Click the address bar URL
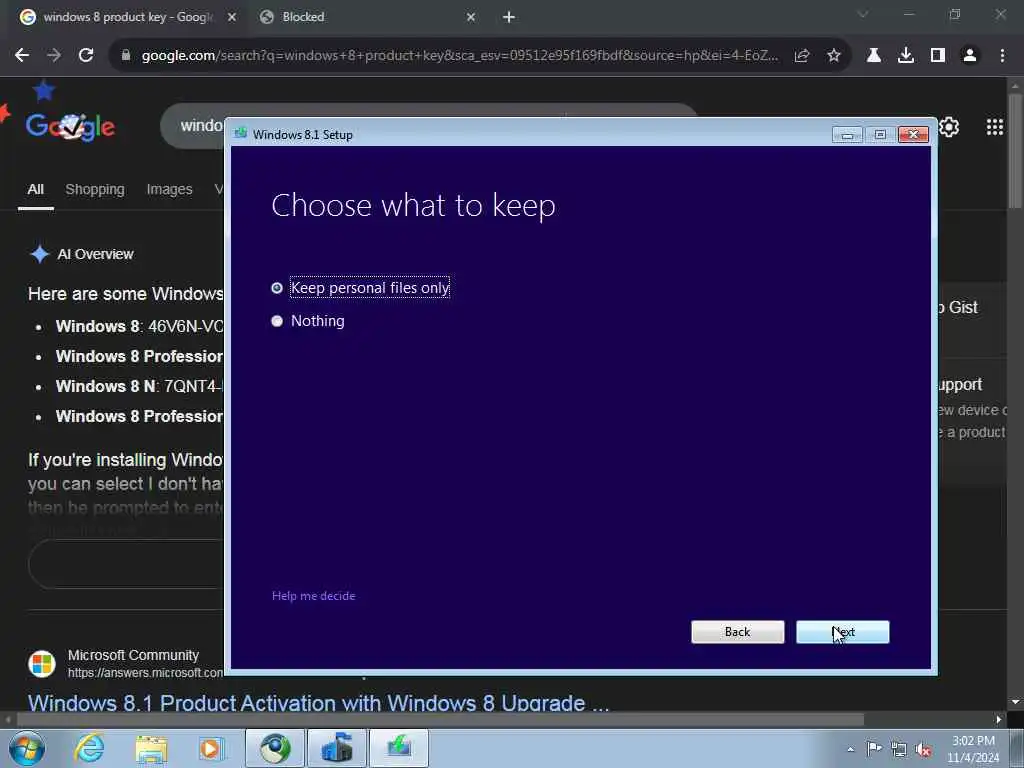Screen dimensions: 1024x768 coord(460,56)
